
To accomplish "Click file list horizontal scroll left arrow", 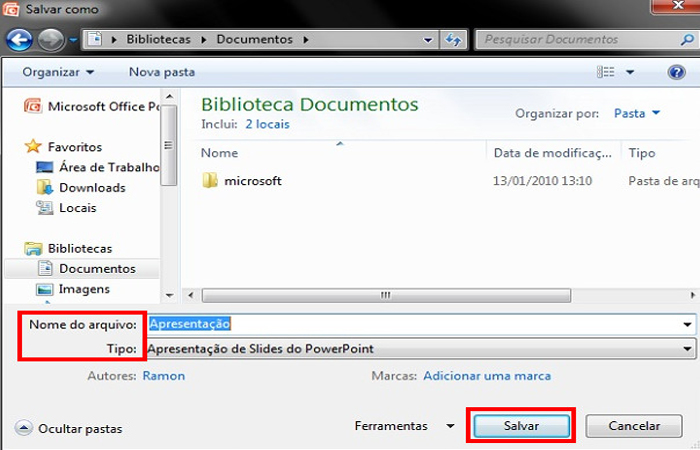I will point(191,295).
